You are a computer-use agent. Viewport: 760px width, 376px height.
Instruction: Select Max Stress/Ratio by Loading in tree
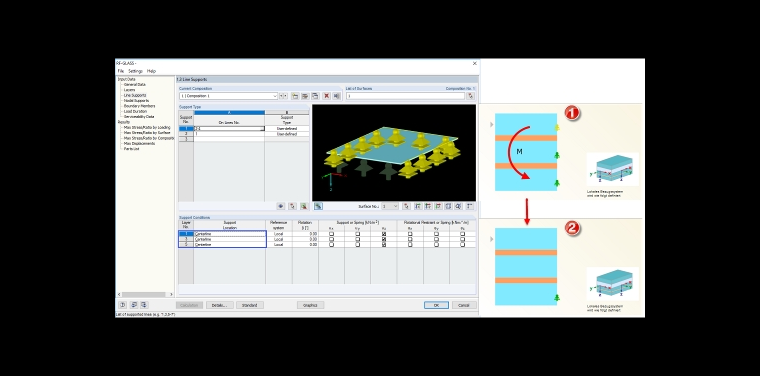(147, 127)
